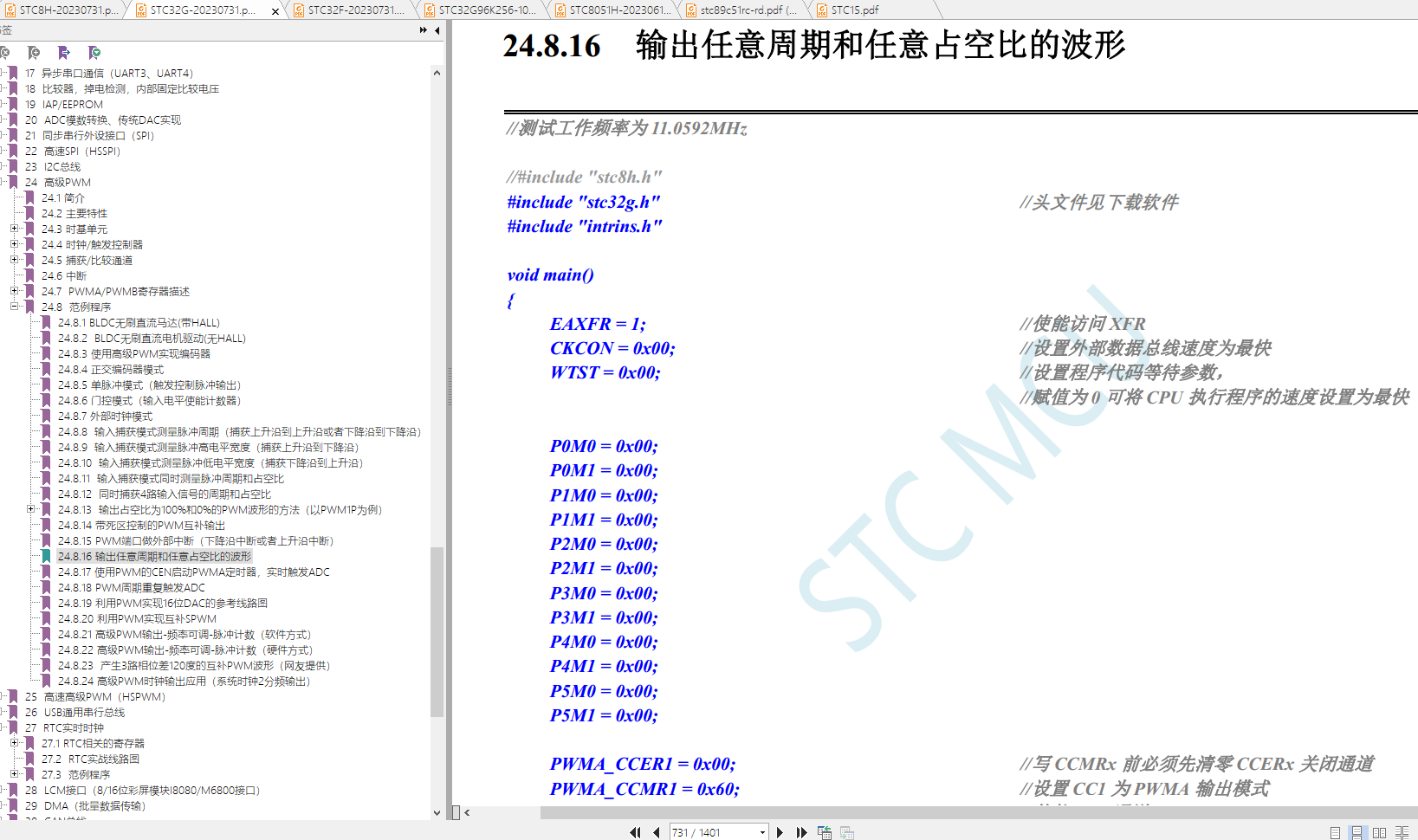Open bookmark 24.8.18 PWM周期重复触发ADC
Screen dimensions: 1418x840
tap(131, 588)
